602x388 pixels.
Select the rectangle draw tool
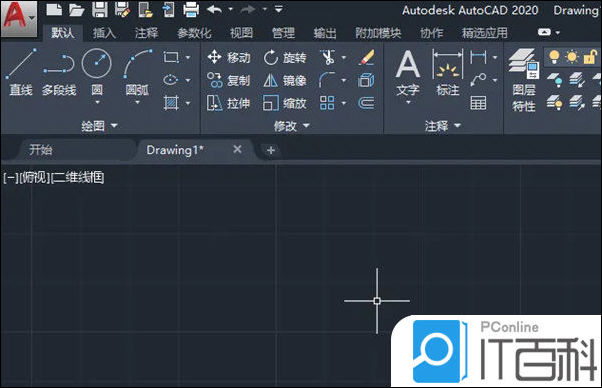click(171, 58)
